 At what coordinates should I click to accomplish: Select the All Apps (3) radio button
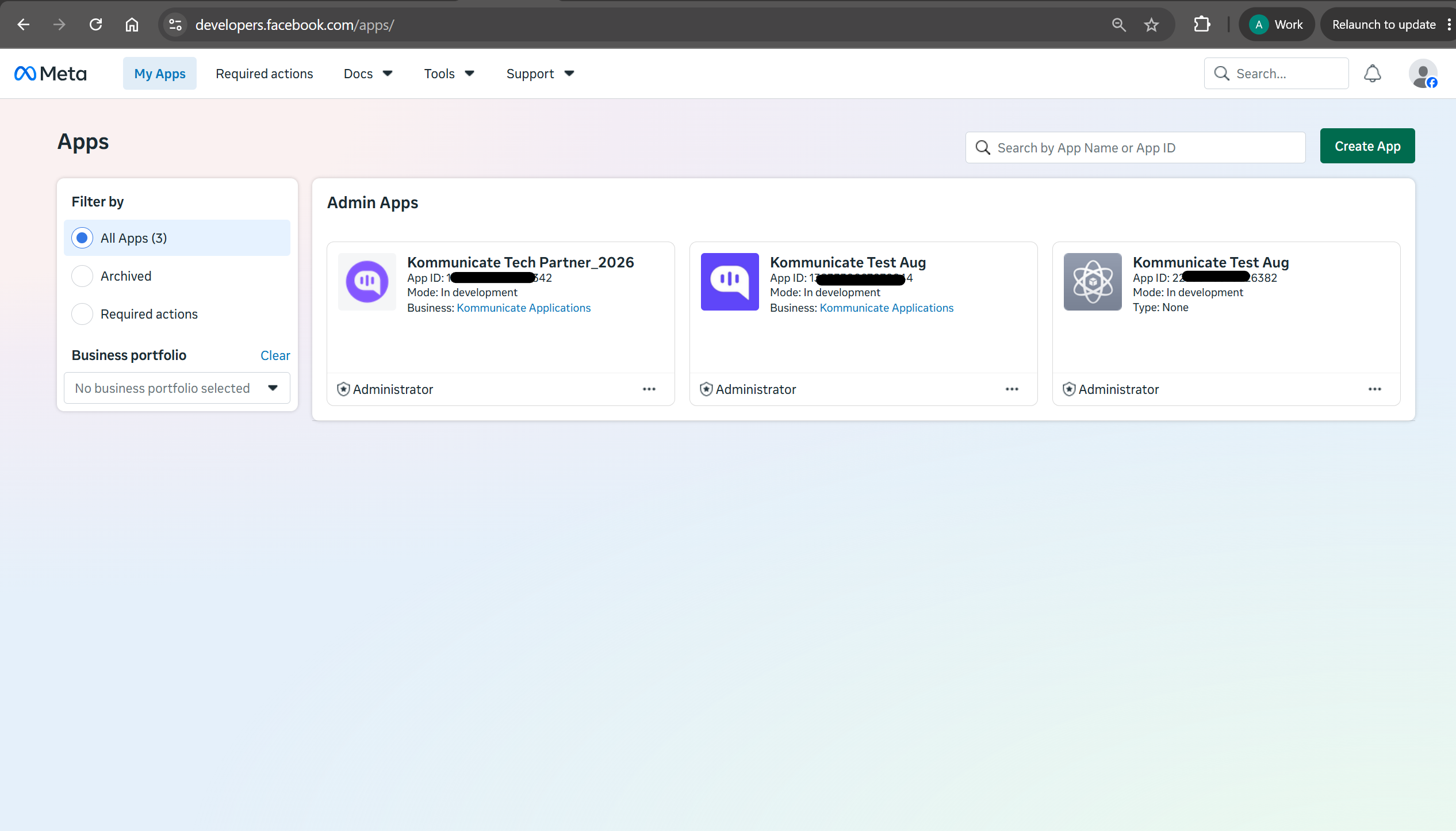pyautogui.click(x=82, y=238)
